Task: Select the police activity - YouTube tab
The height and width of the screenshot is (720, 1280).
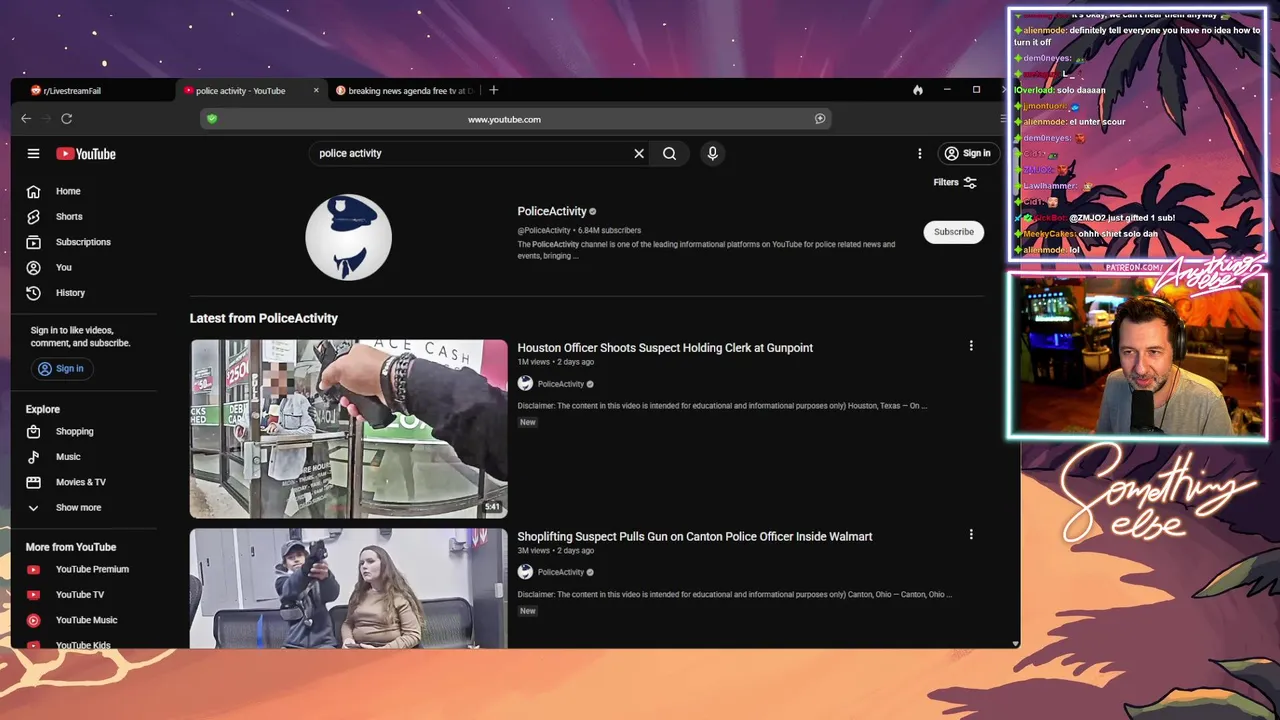Action: pos(240,91)
